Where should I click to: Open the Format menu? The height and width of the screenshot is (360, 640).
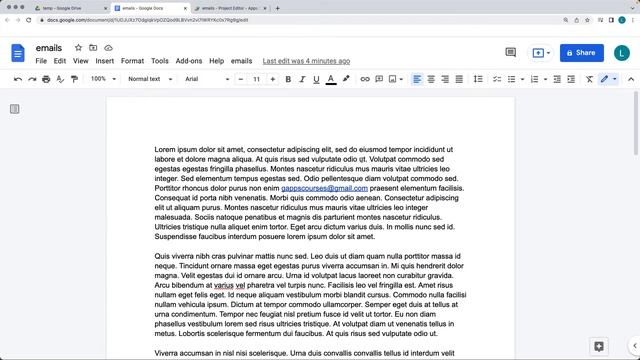132,61
